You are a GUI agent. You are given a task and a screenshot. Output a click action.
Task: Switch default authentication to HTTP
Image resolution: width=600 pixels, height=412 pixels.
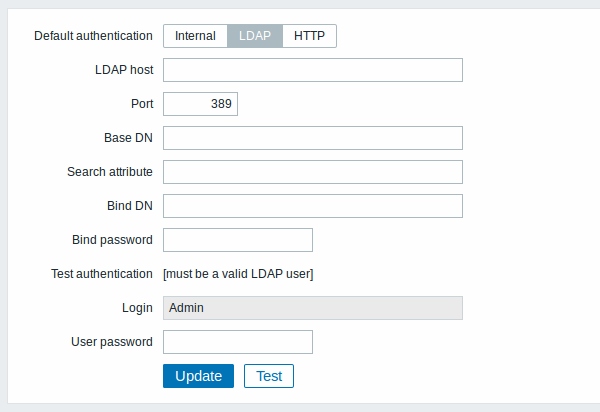point(310,36)
